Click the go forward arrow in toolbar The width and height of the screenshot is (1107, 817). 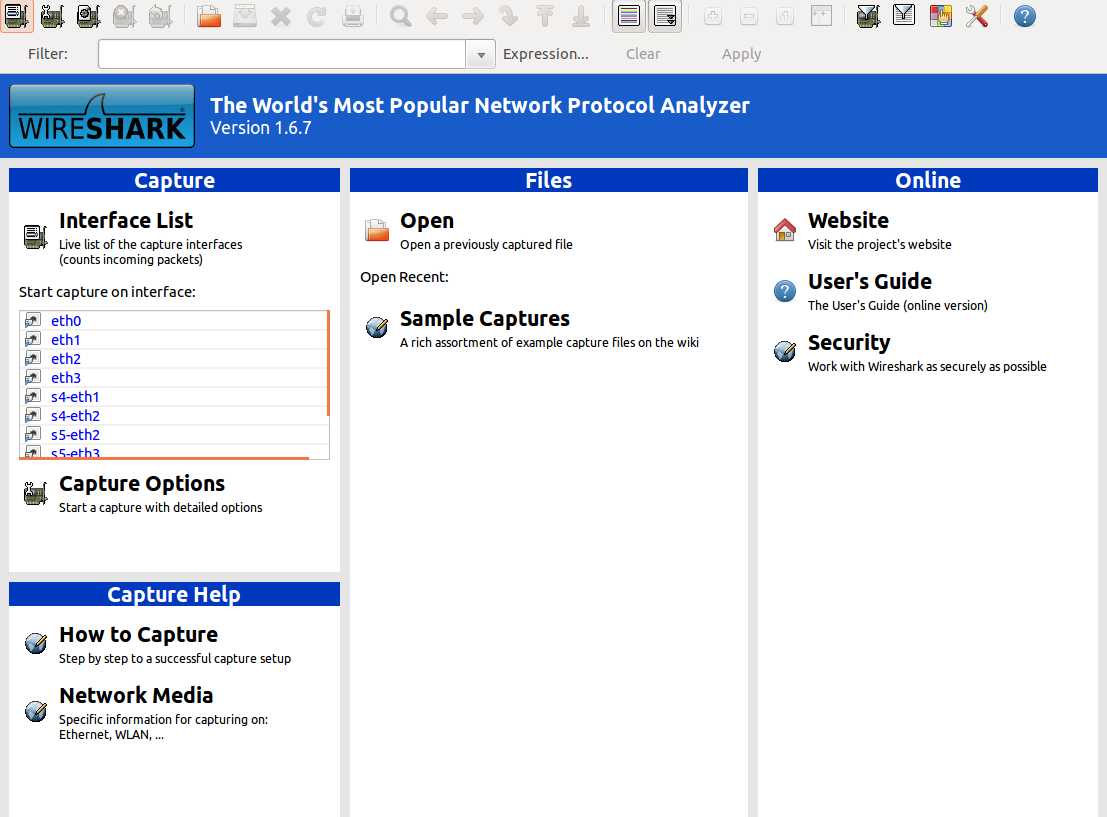pos(472,16)
